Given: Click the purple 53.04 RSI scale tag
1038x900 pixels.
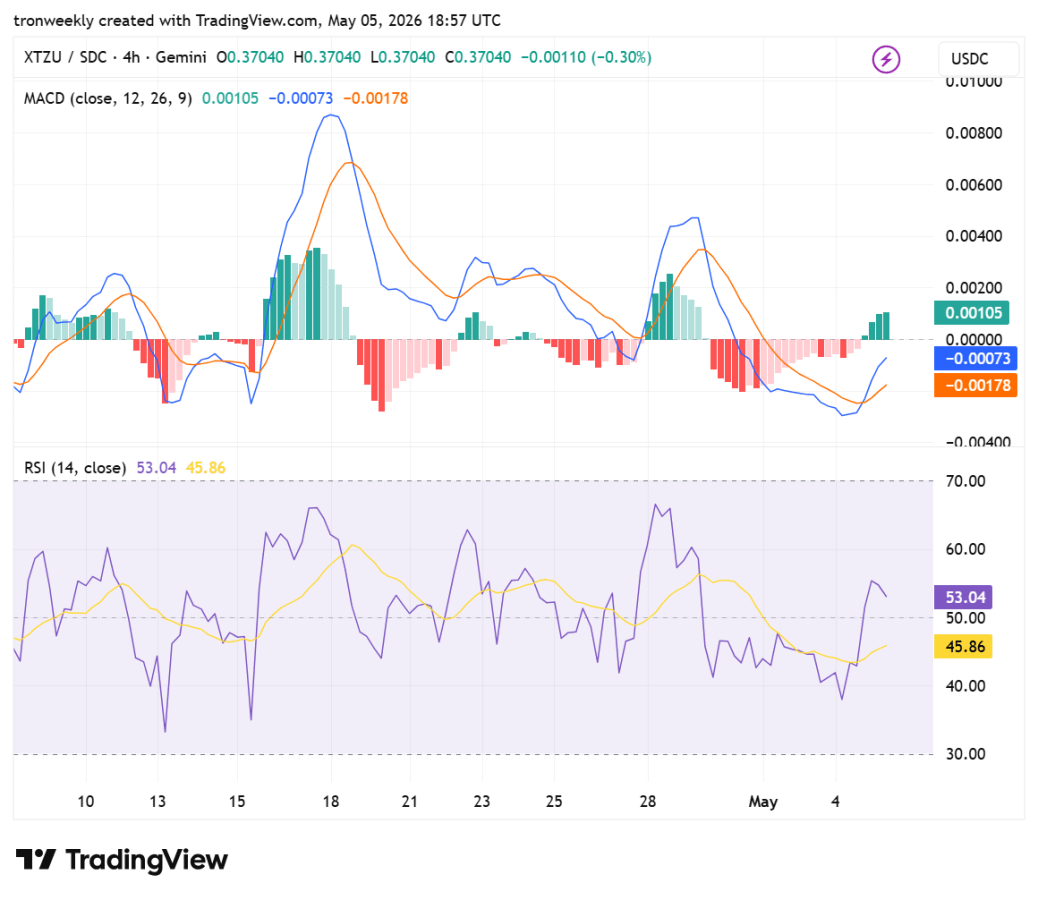Looking at the screenshot, I should click(x=963, y=597).
